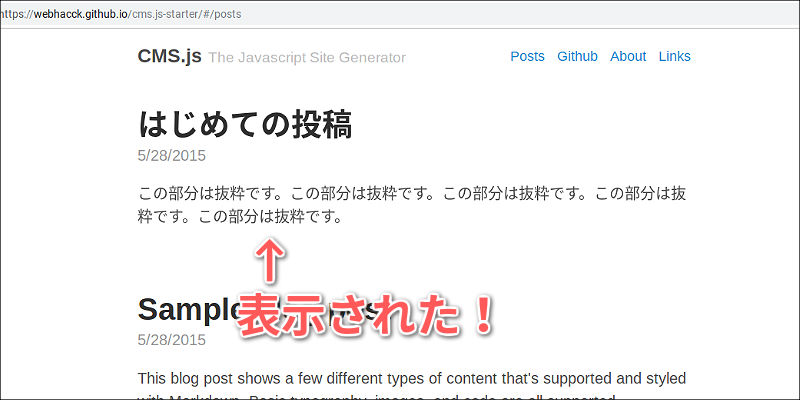Viewport: 800px width, 400px height.
Task: Open the Links page in navigation
Action: (674, 56)
